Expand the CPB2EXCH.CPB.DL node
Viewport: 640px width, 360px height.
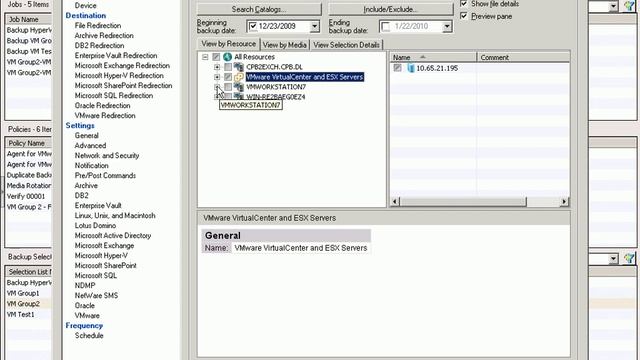217,67
